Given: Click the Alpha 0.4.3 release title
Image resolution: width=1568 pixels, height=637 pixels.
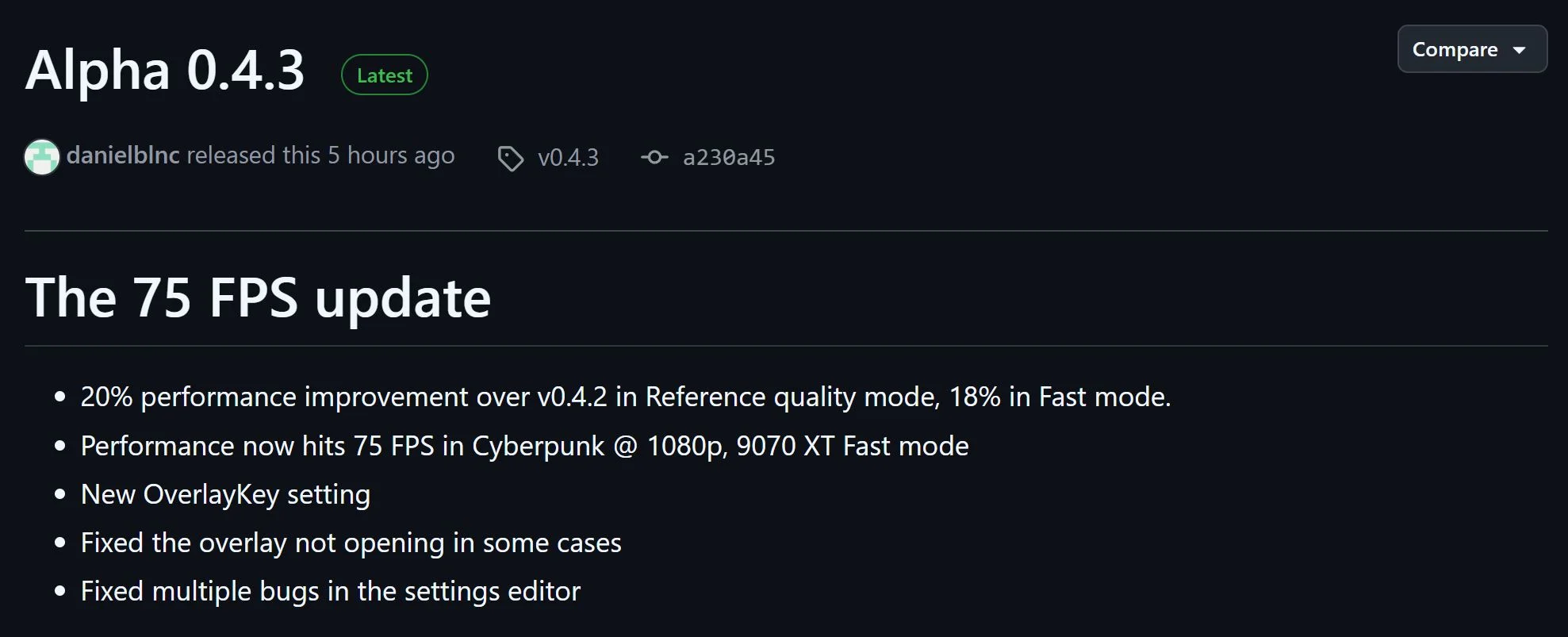Looking at the screenshot, I should [165, 70].
